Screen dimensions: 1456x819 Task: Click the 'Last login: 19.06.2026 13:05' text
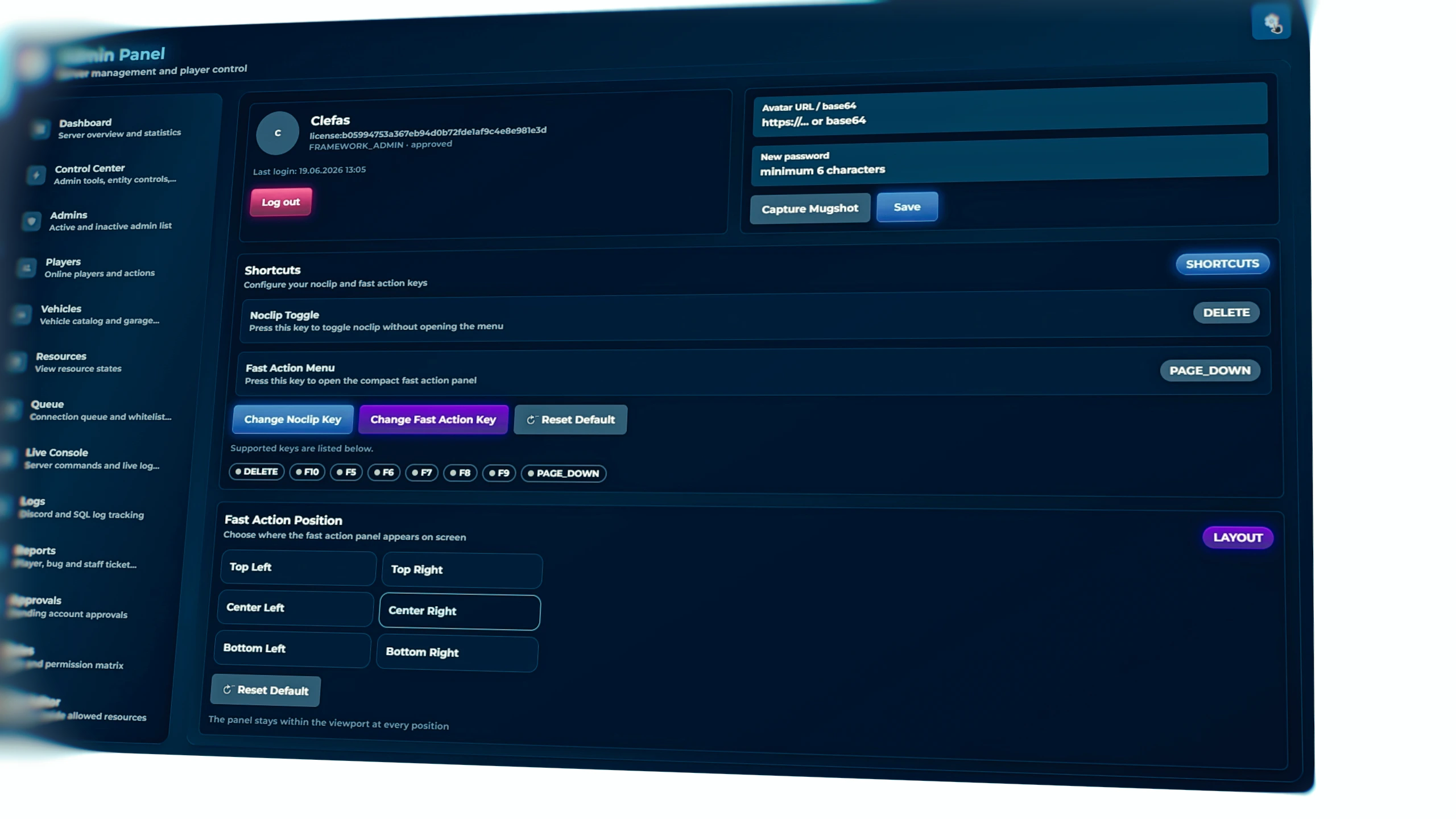point(309,171)
